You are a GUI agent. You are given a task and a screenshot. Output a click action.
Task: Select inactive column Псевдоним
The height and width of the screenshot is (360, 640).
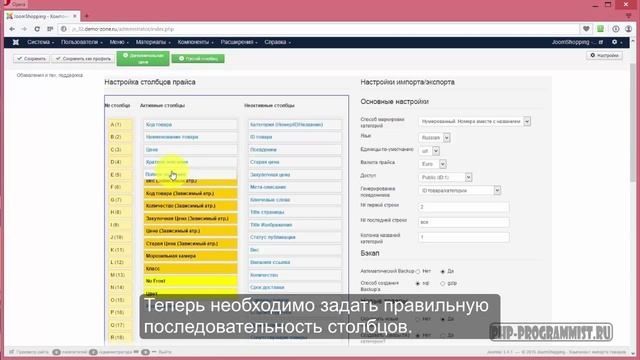[295, 149]
